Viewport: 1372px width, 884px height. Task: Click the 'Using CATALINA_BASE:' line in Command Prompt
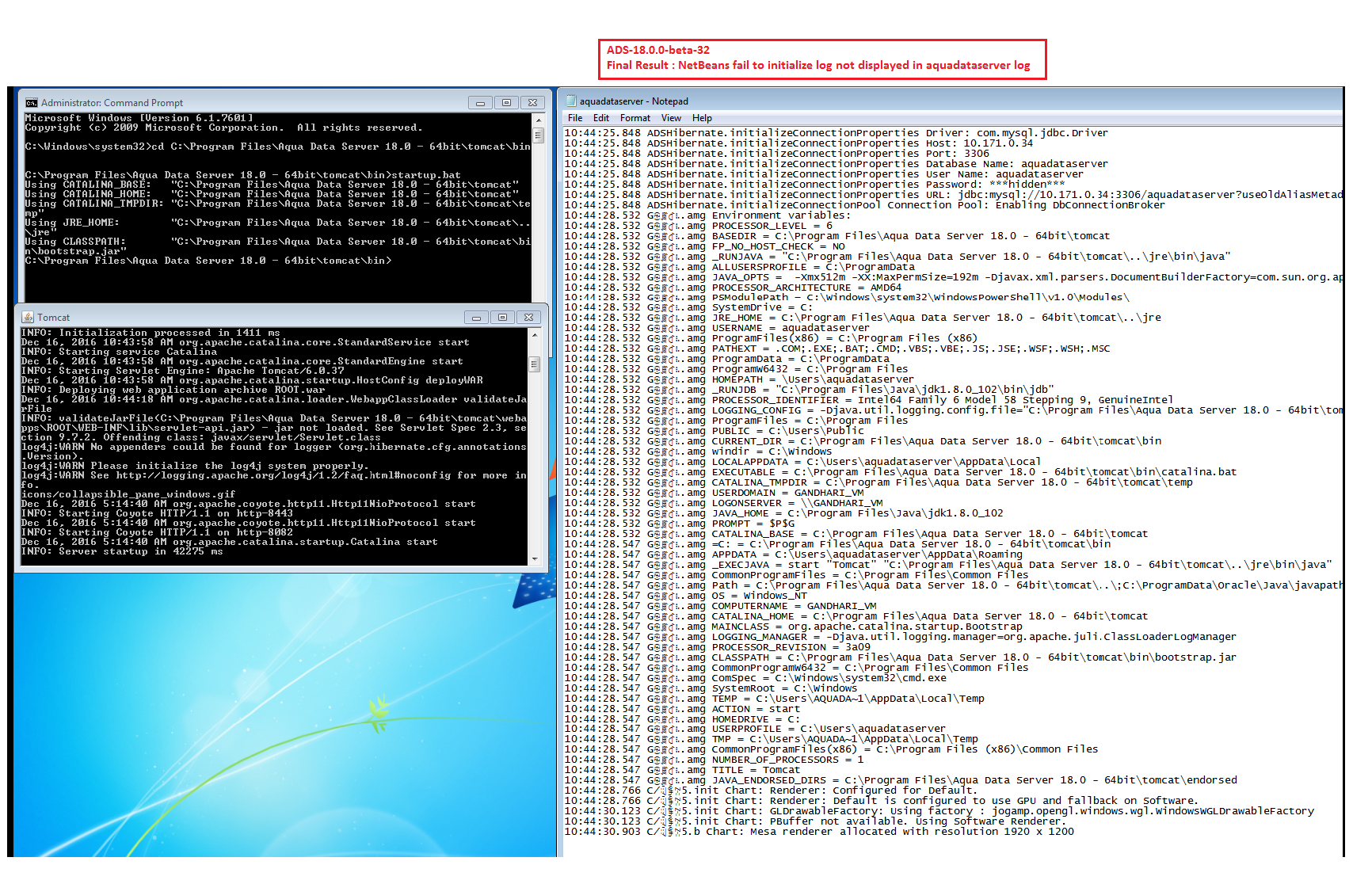click(272, 185)
